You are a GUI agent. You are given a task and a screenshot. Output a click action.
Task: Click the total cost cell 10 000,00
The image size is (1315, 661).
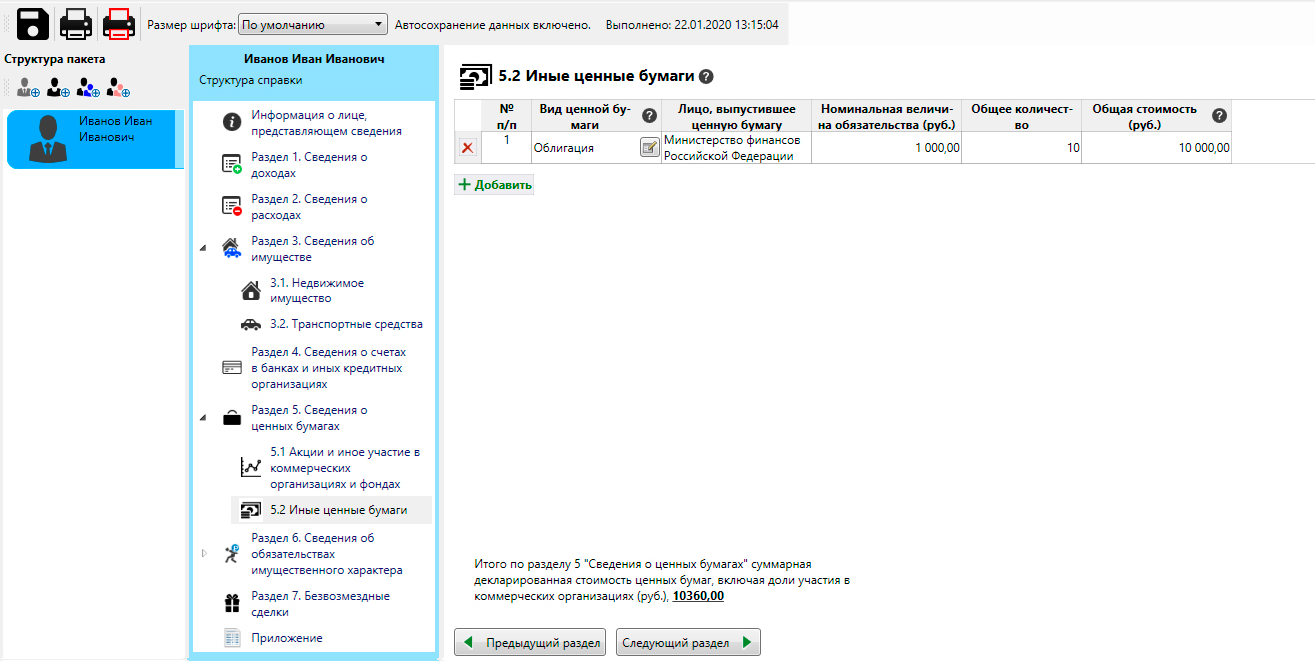click(x=1156, y=148)
